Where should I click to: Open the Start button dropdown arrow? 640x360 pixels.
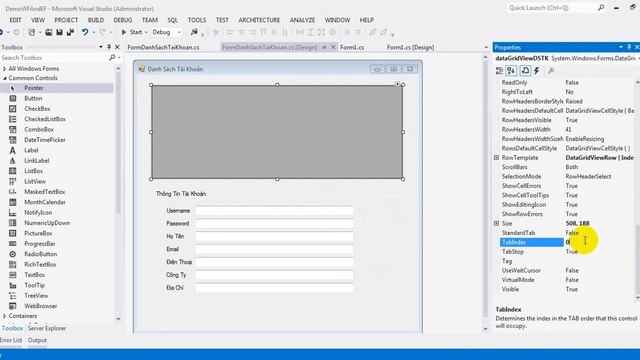click(146, 32)
